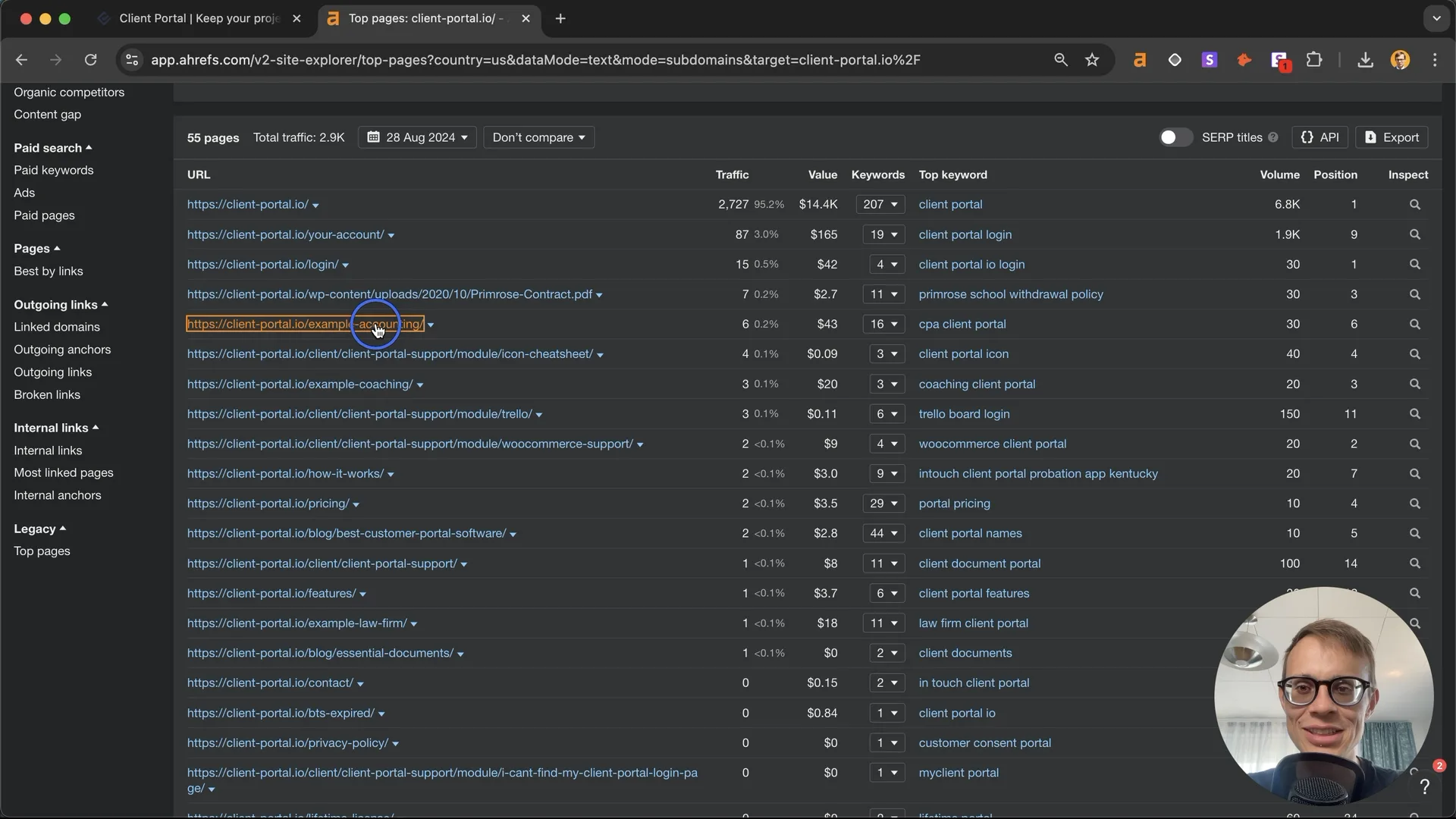This screenshot has width=1456, height=819.
Task: Switch to the Client Portal browser tab
Action: 199,18
